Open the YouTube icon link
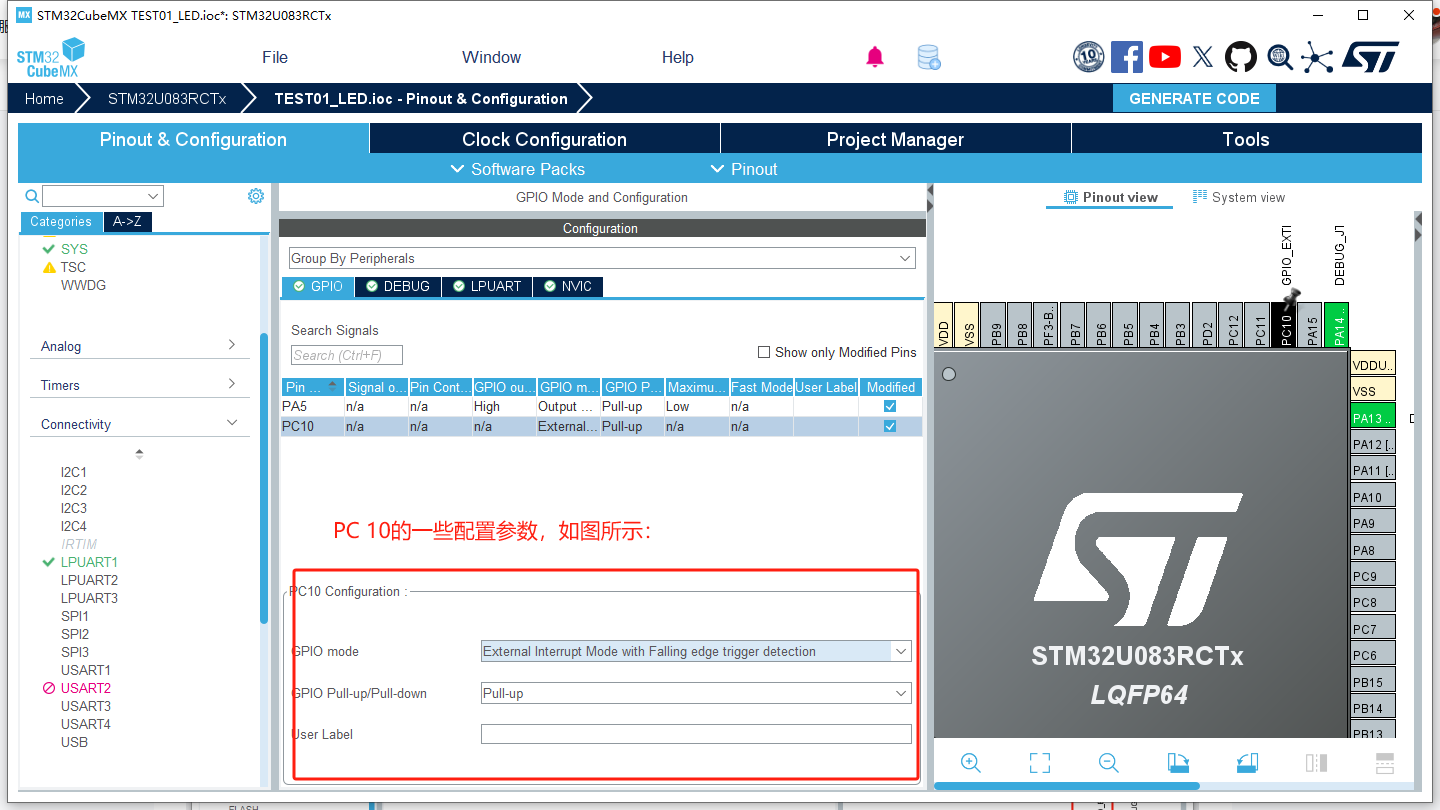The width and height of the screenshot is (1440, 810). pos(1165,57)
